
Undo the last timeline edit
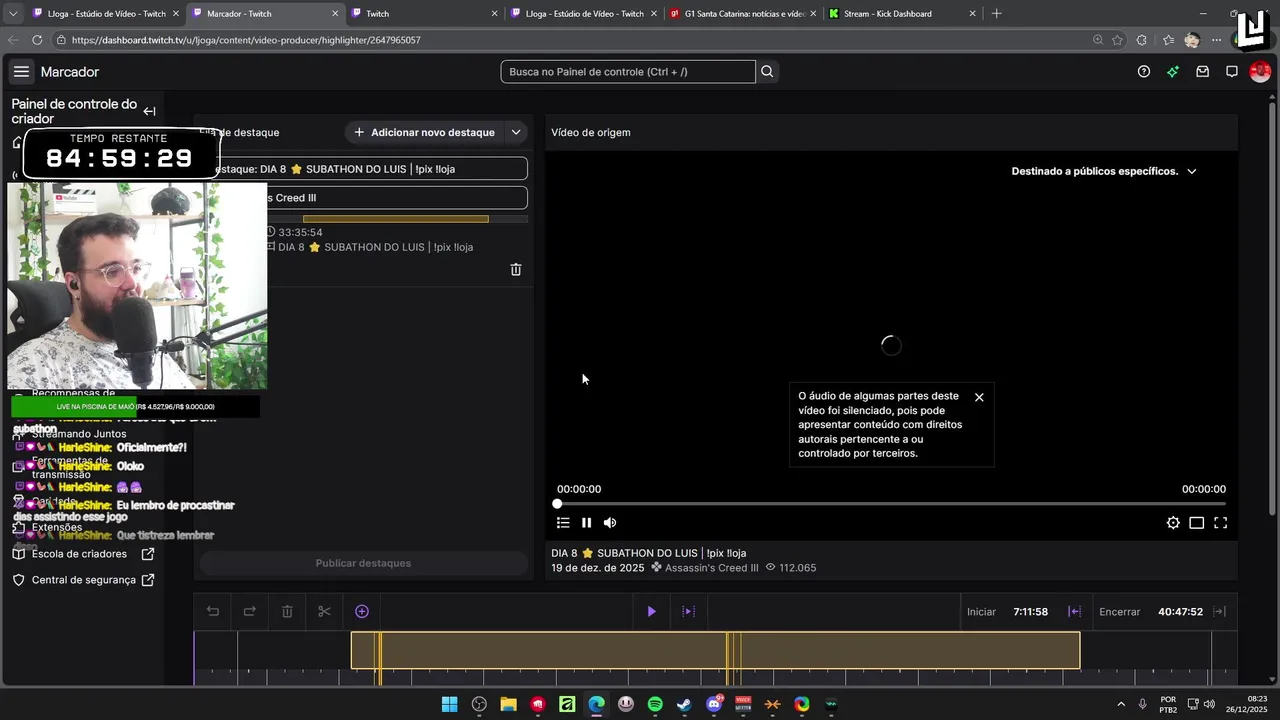tap(213, 611)
